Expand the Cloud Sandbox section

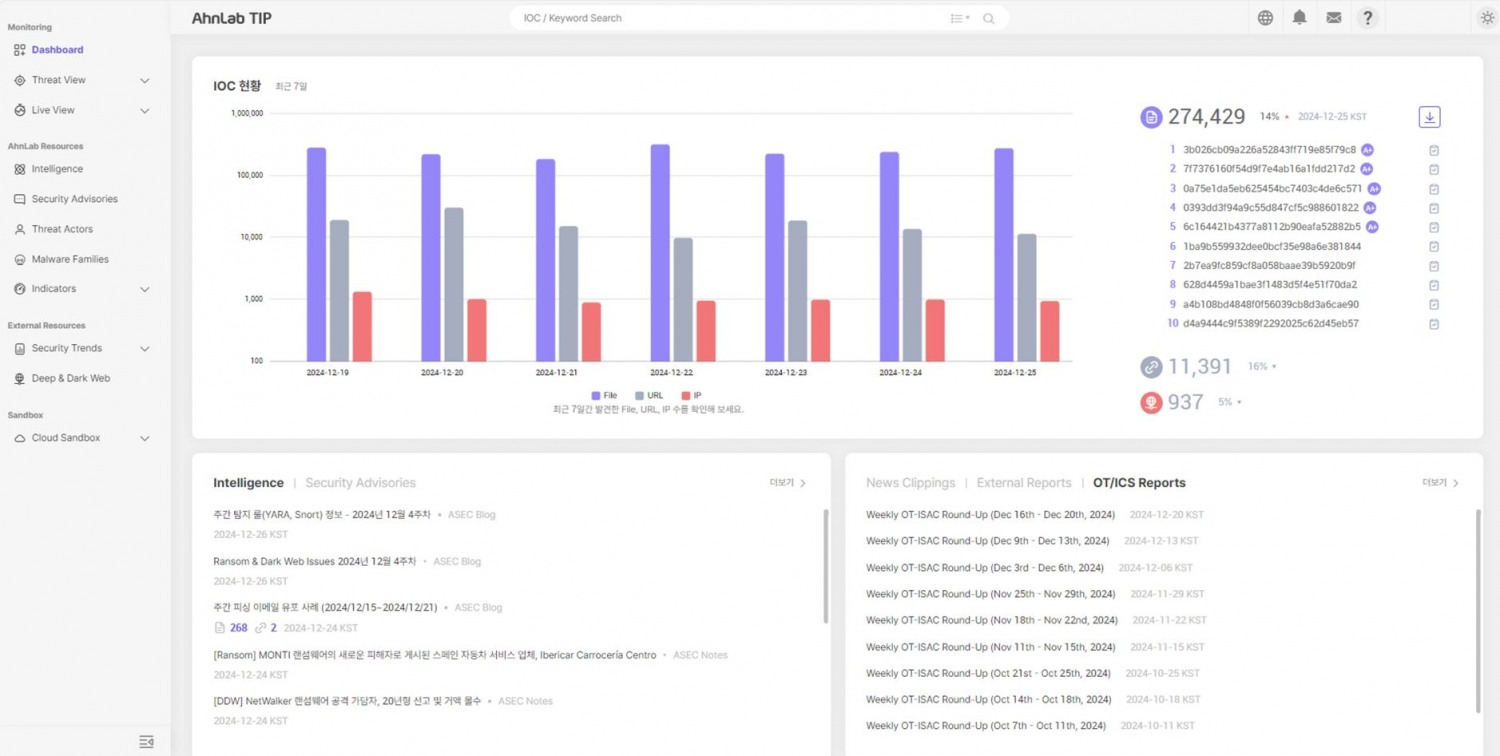tap(143, 437)
